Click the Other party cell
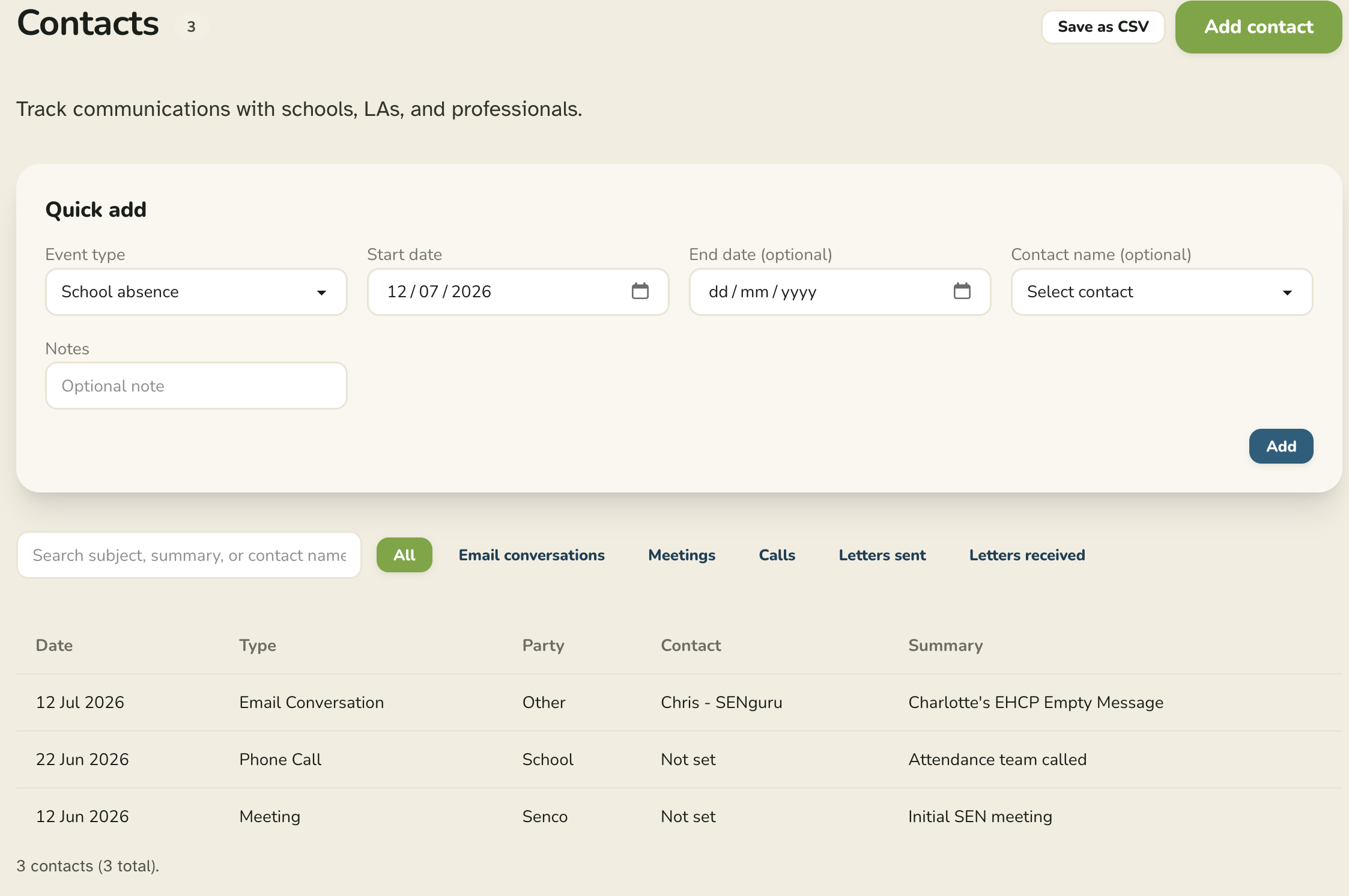This screenshot has width=1349, height=896. click(544, 702)
